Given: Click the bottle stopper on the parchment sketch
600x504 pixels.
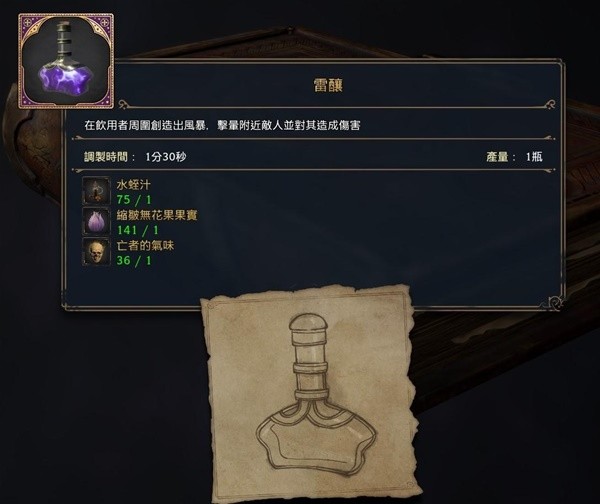Looking at the screenshot, I should [x=308, y=322].
